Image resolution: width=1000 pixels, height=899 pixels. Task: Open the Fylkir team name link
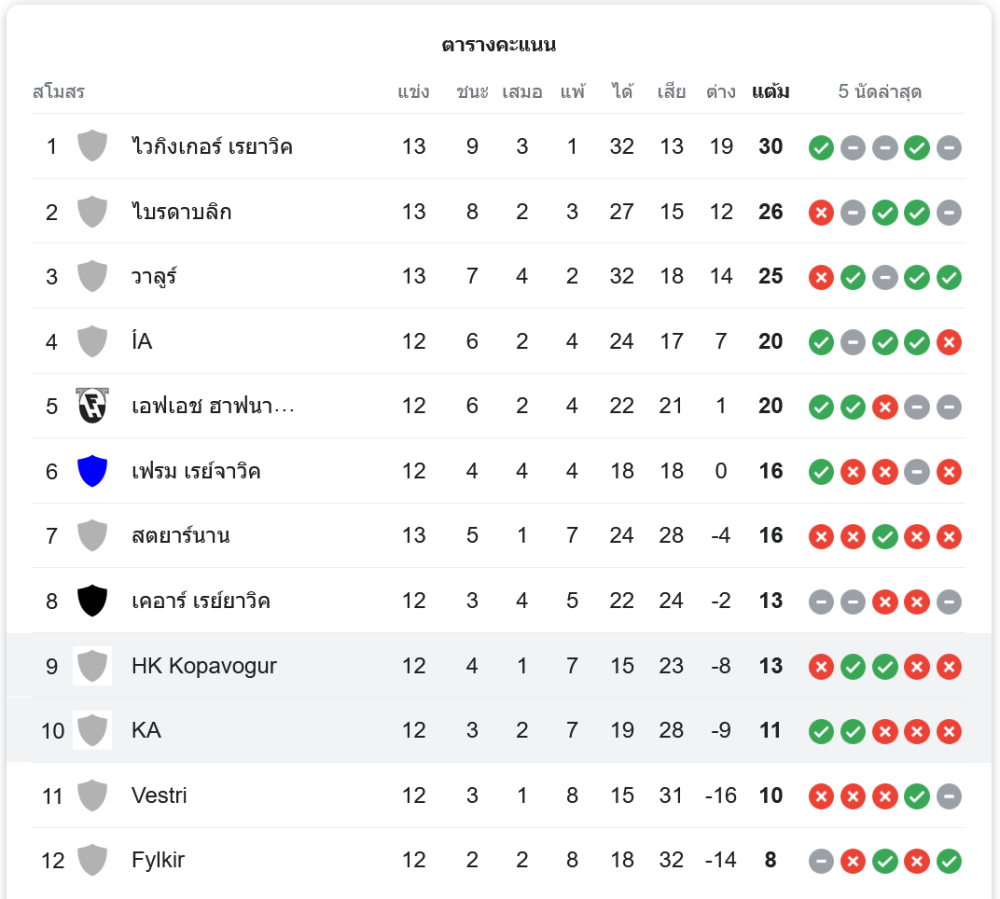[158, 860]
